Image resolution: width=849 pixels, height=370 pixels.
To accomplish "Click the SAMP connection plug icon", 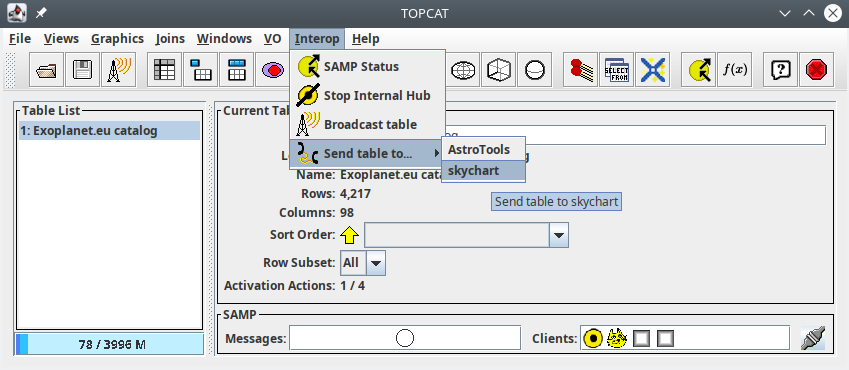I will click(813, 338).
